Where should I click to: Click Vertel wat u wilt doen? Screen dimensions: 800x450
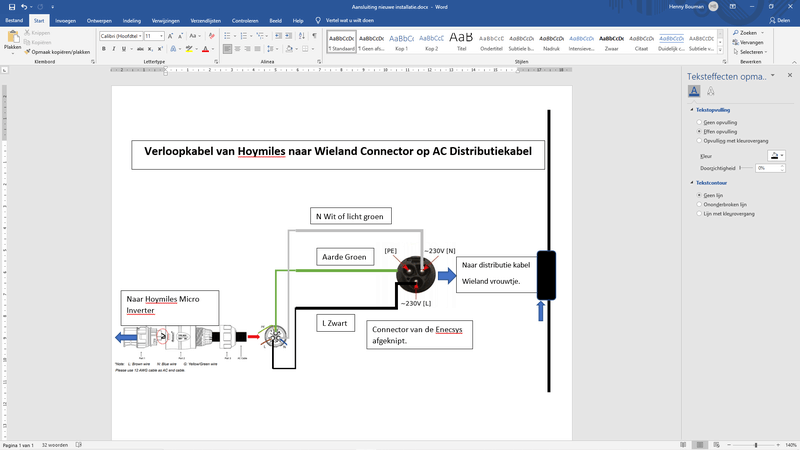point(349,20)
